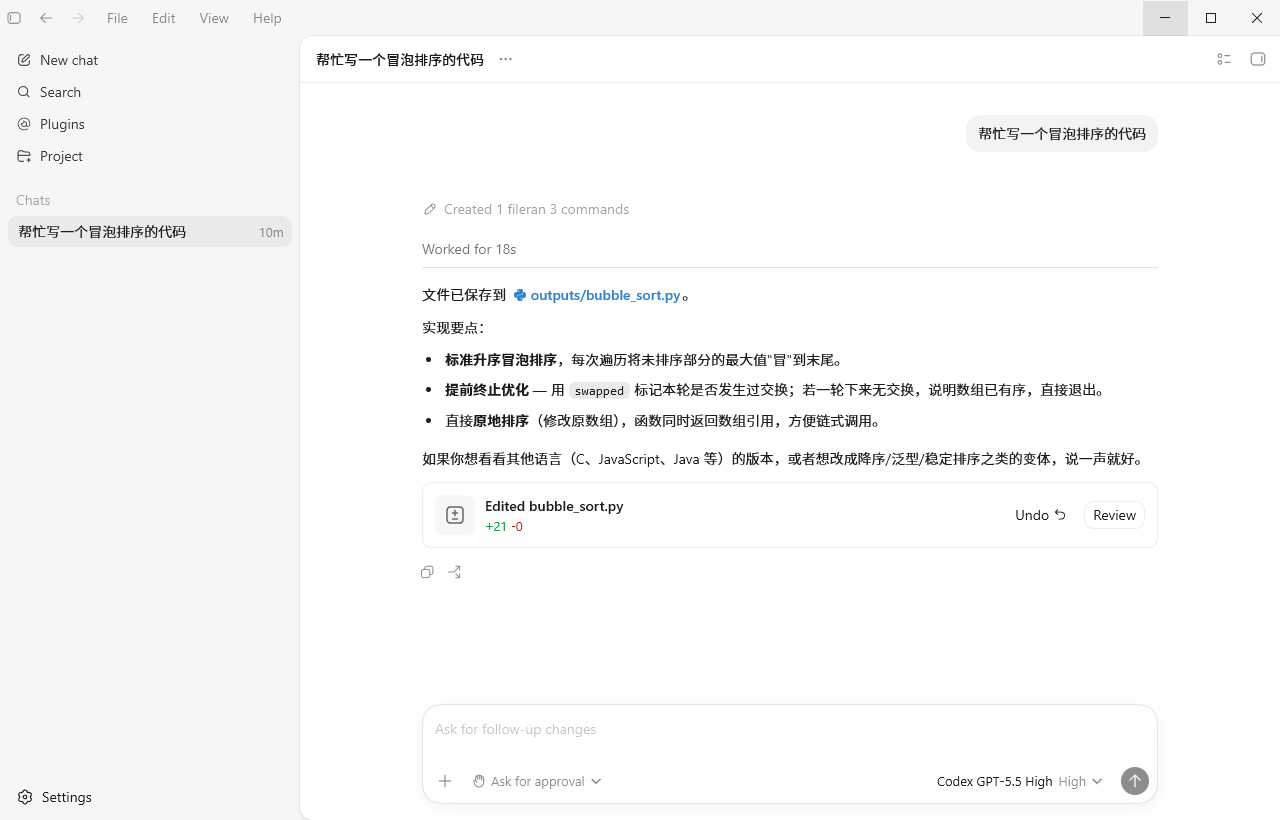Copy the assistant response

pos(427,572)
